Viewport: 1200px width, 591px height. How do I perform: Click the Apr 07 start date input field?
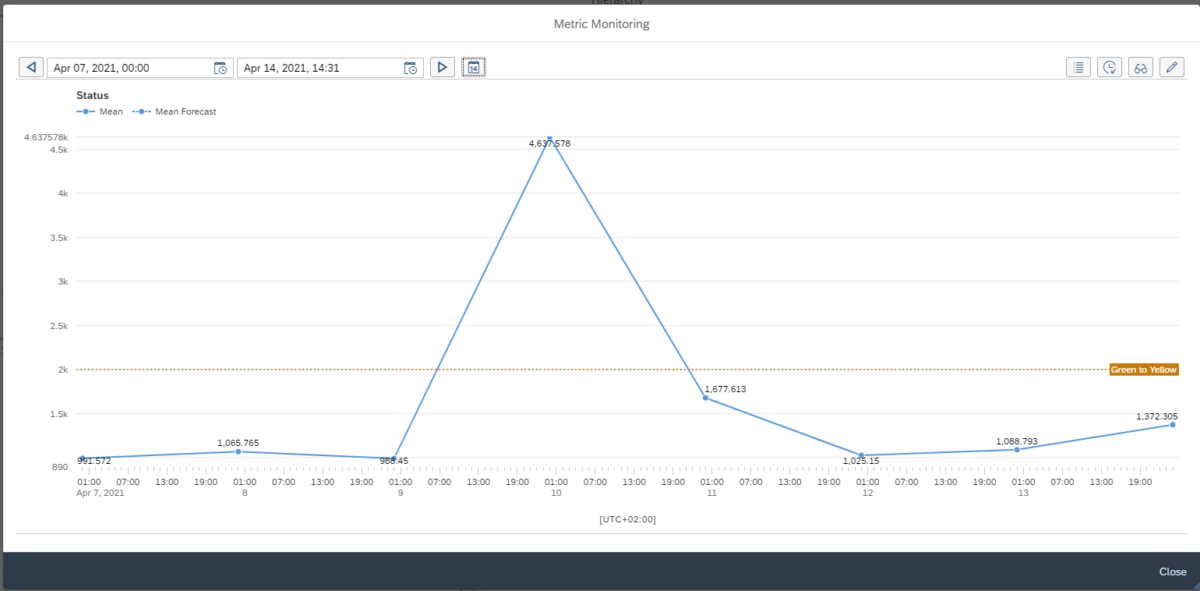coord(130,67)
